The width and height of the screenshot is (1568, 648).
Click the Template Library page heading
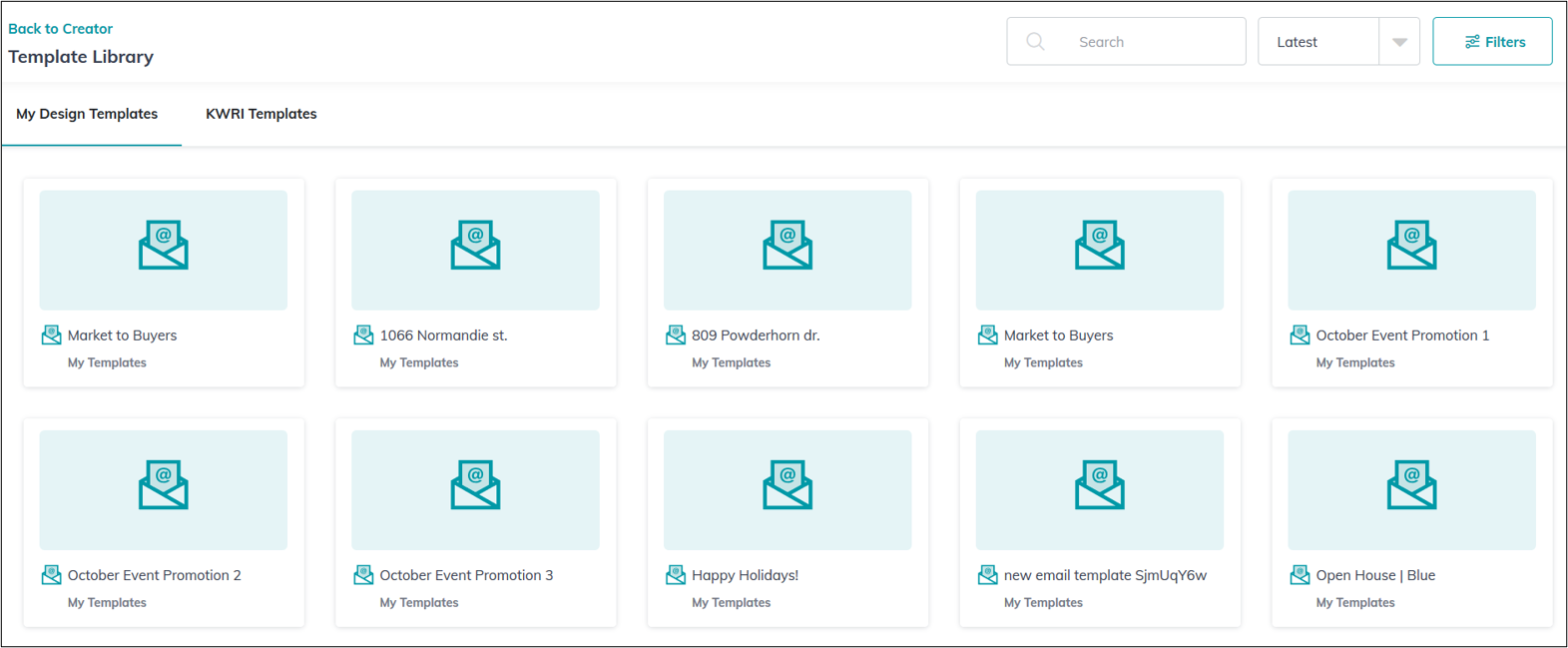point(81,57)
